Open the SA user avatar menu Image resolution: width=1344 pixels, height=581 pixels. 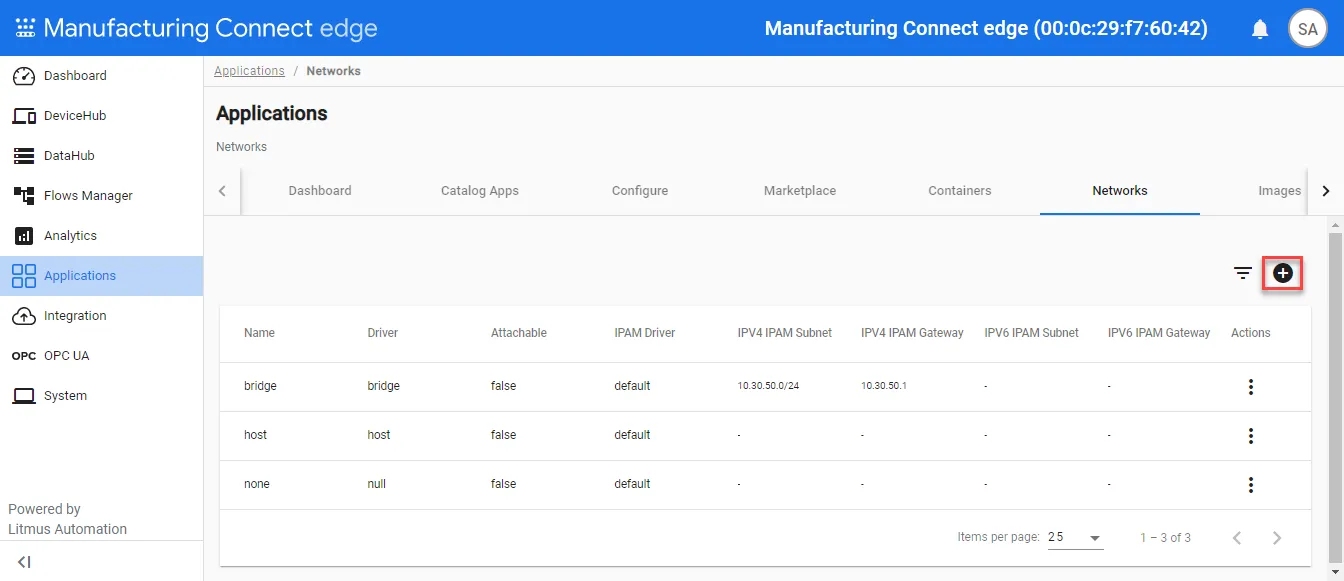[1307, 29]
